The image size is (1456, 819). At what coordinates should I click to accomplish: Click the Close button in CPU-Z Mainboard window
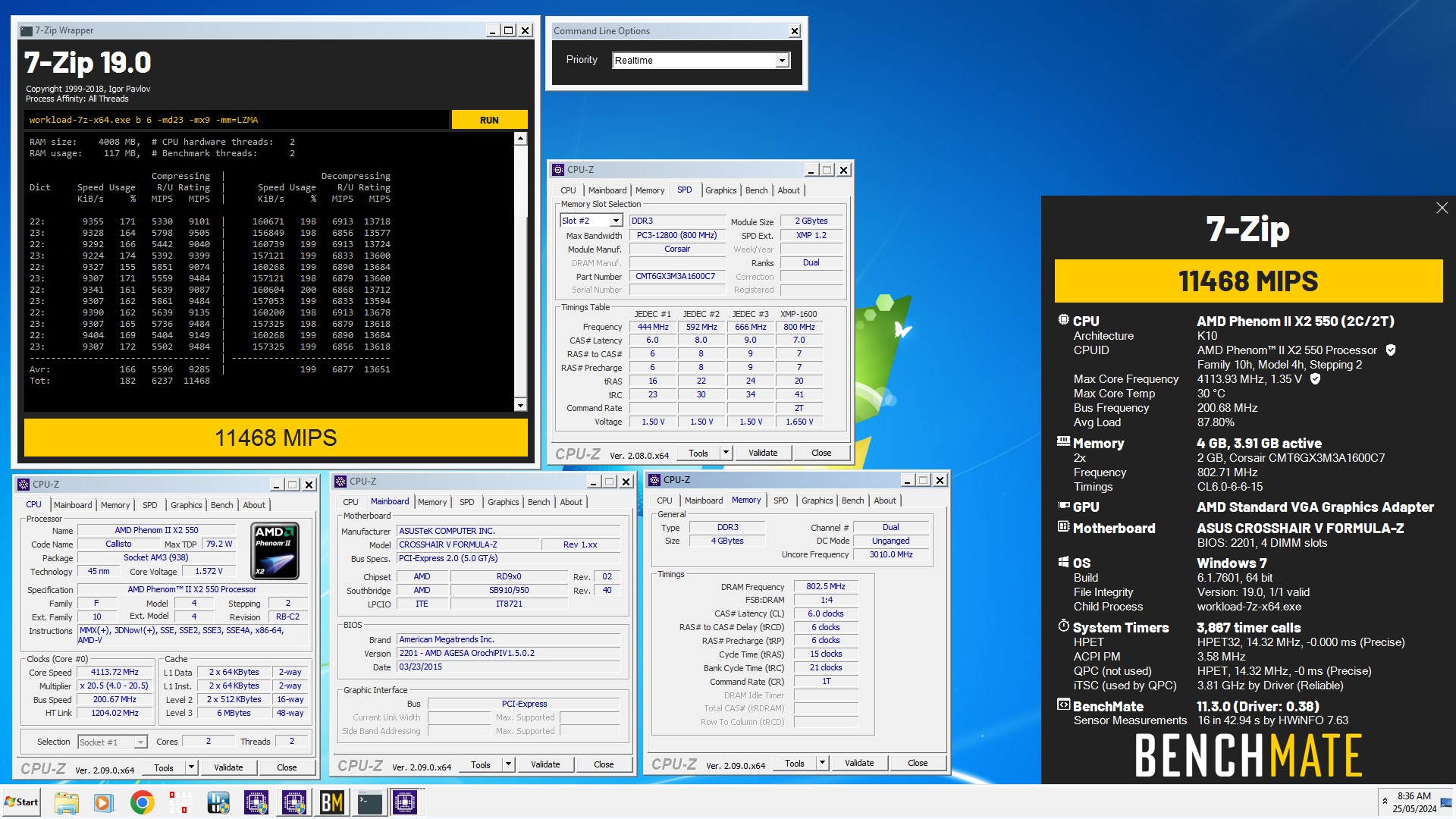coord(604,764)
